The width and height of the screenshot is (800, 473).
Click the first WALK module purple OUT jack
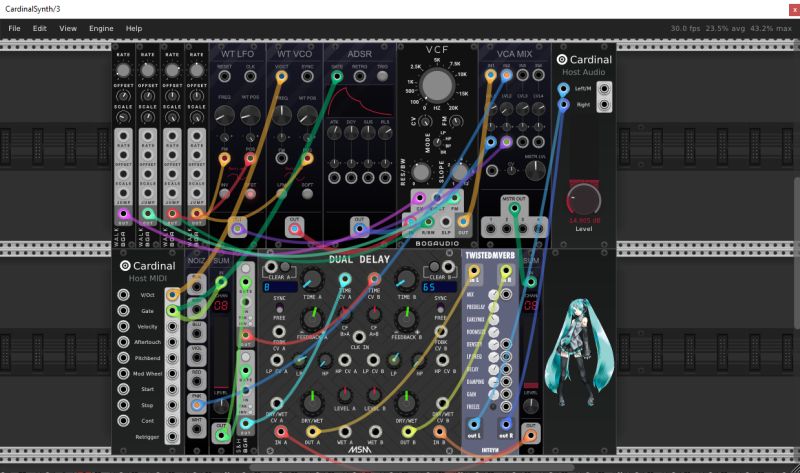pos(123,213)
